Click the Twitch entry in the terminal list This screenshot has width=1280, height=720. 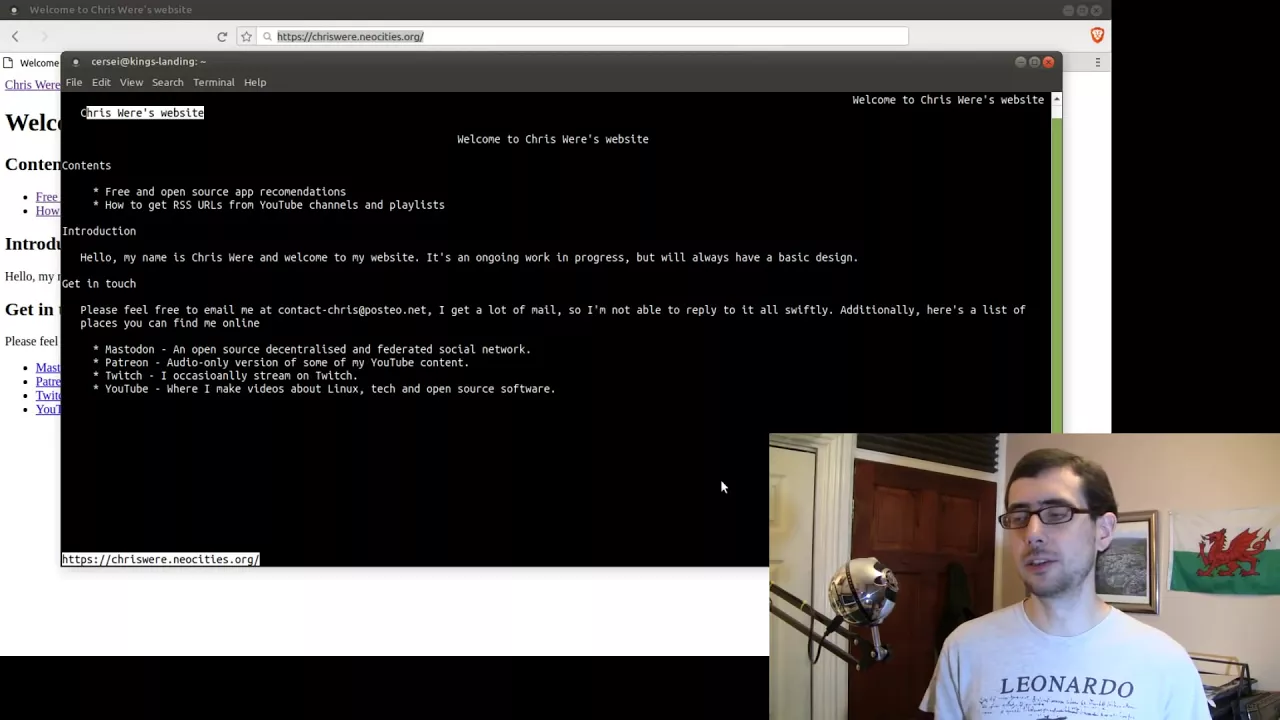(231, 376)
